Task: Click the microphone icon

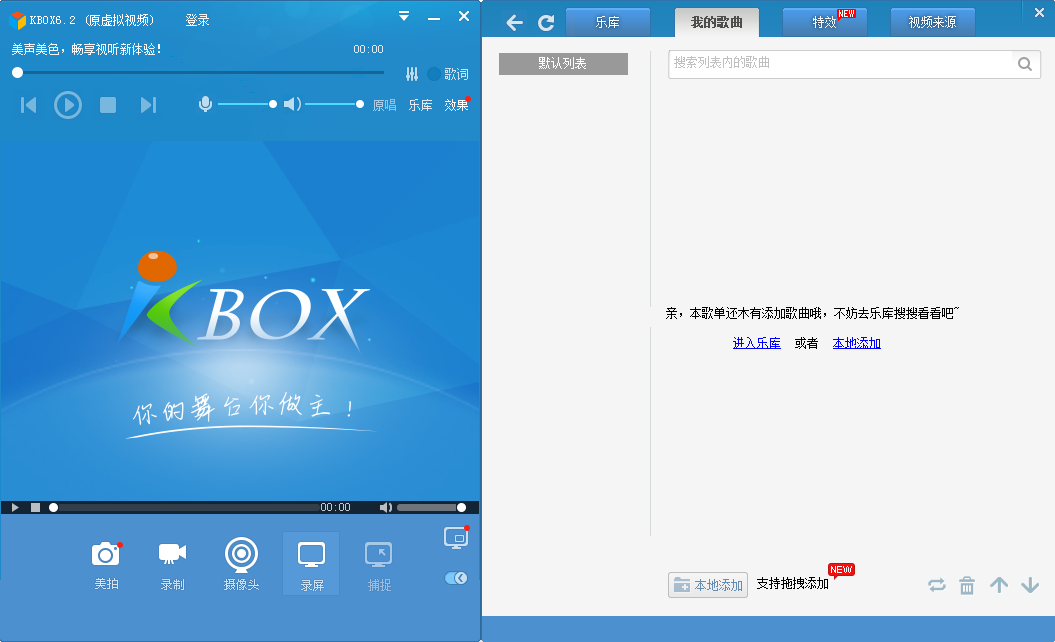Action: [x=205, y=104]
